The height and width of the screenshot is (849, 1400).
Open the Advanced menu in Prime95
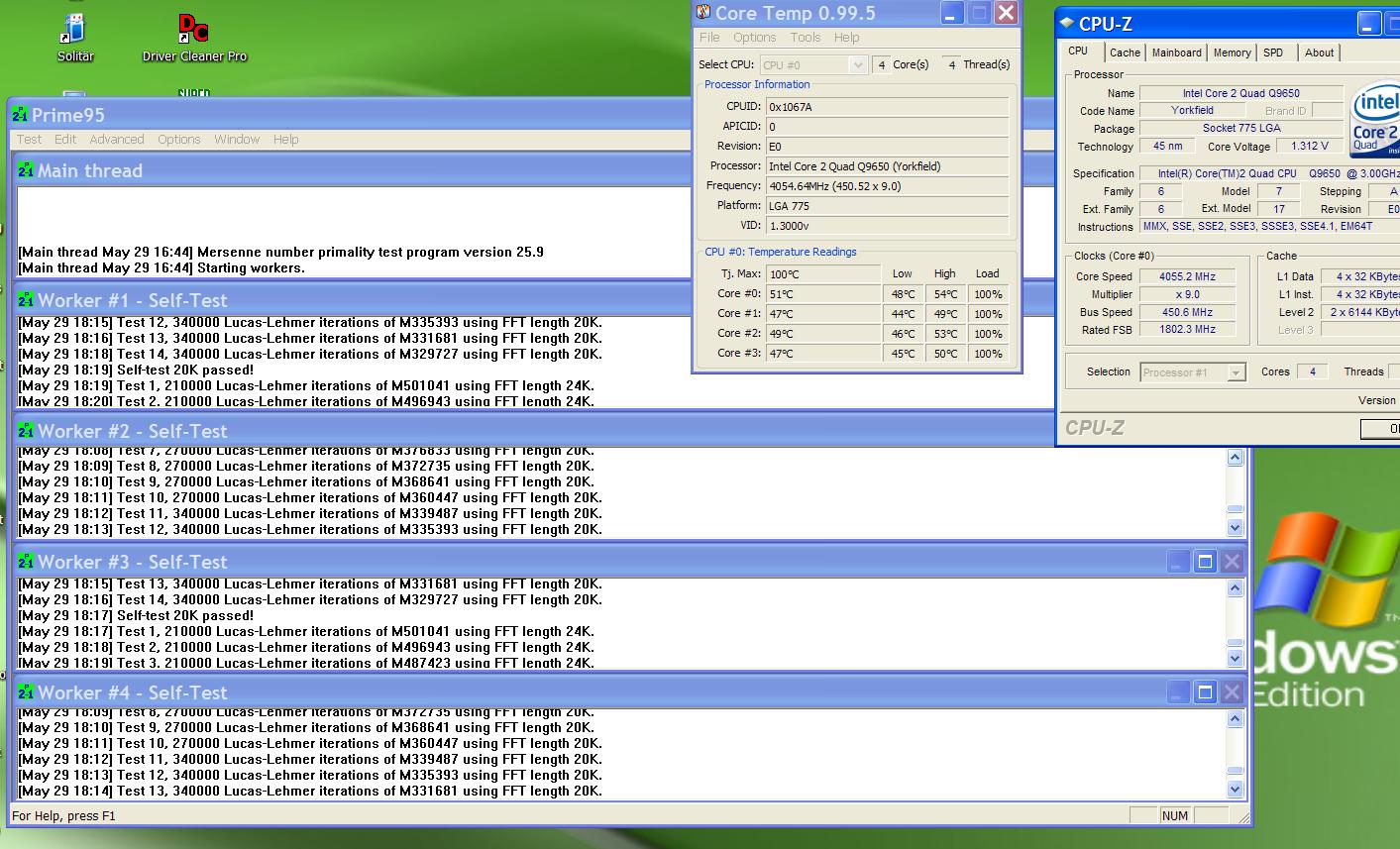pos(117,140)
